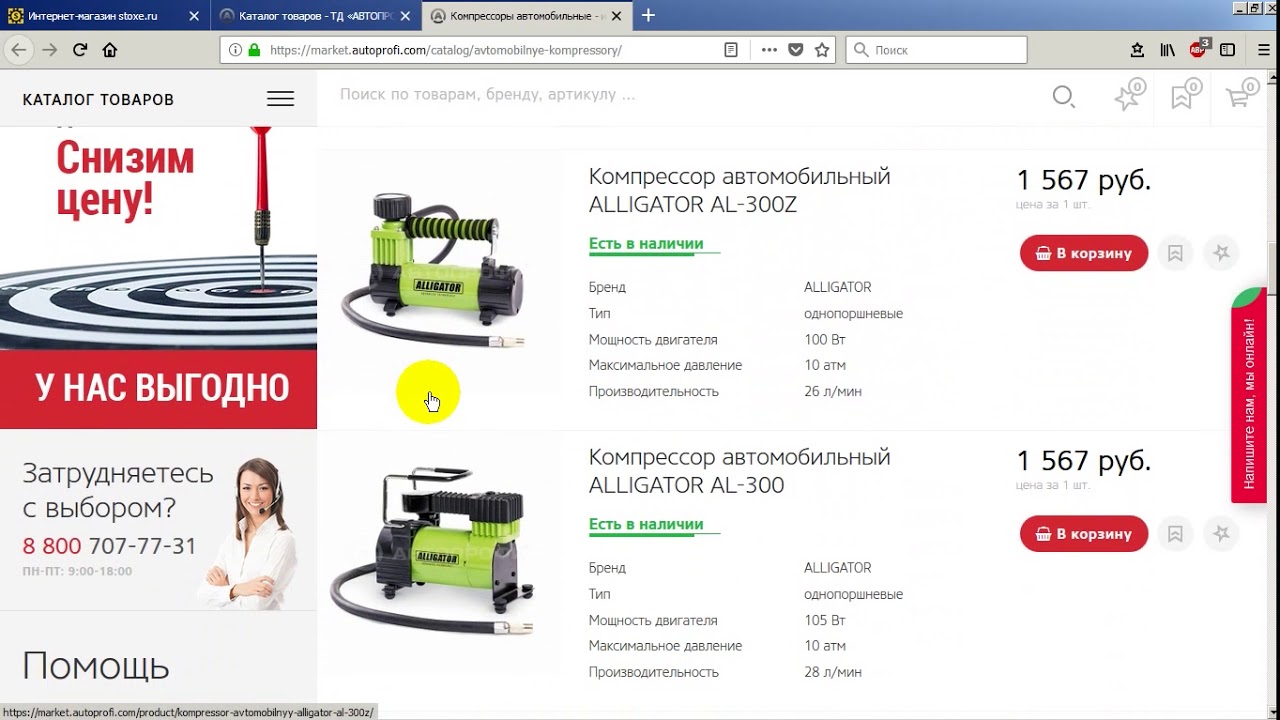Open the Firefox hamburger menu

click(1264, 50)
